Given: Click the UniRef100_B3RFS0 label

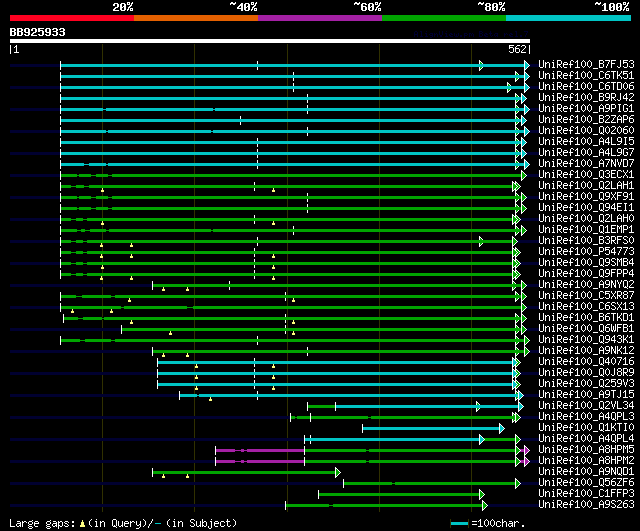Looking at the screenshot, I should 586,241.
